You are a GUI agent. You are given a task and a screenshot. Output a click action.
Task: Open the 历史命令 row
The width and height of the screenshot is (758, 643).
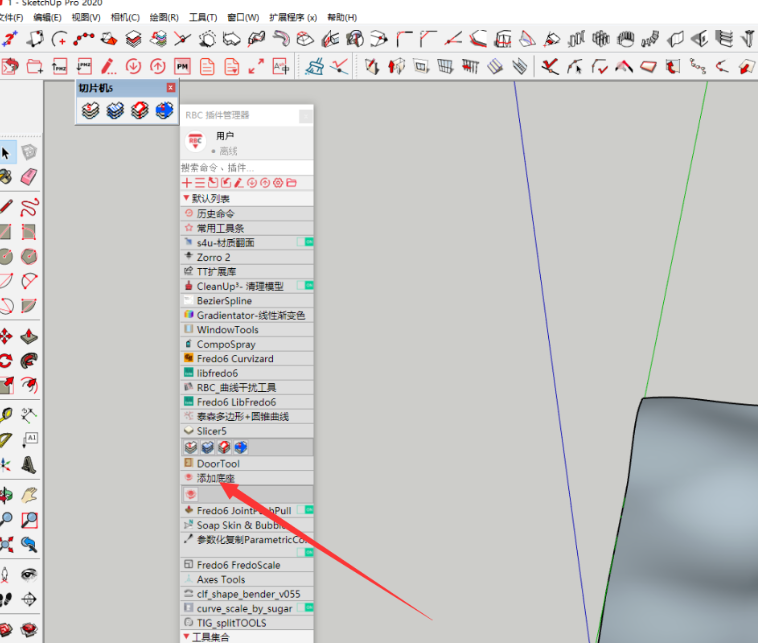point(247,213)
